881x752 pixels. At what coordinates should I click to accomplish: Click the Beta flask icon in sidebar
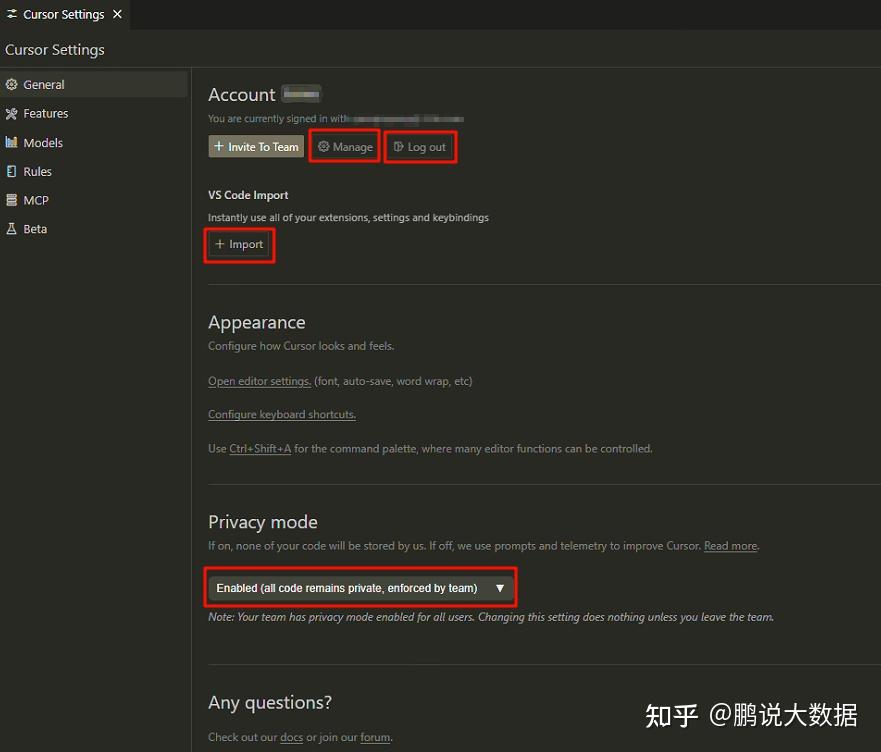click(x=12, y=229)
